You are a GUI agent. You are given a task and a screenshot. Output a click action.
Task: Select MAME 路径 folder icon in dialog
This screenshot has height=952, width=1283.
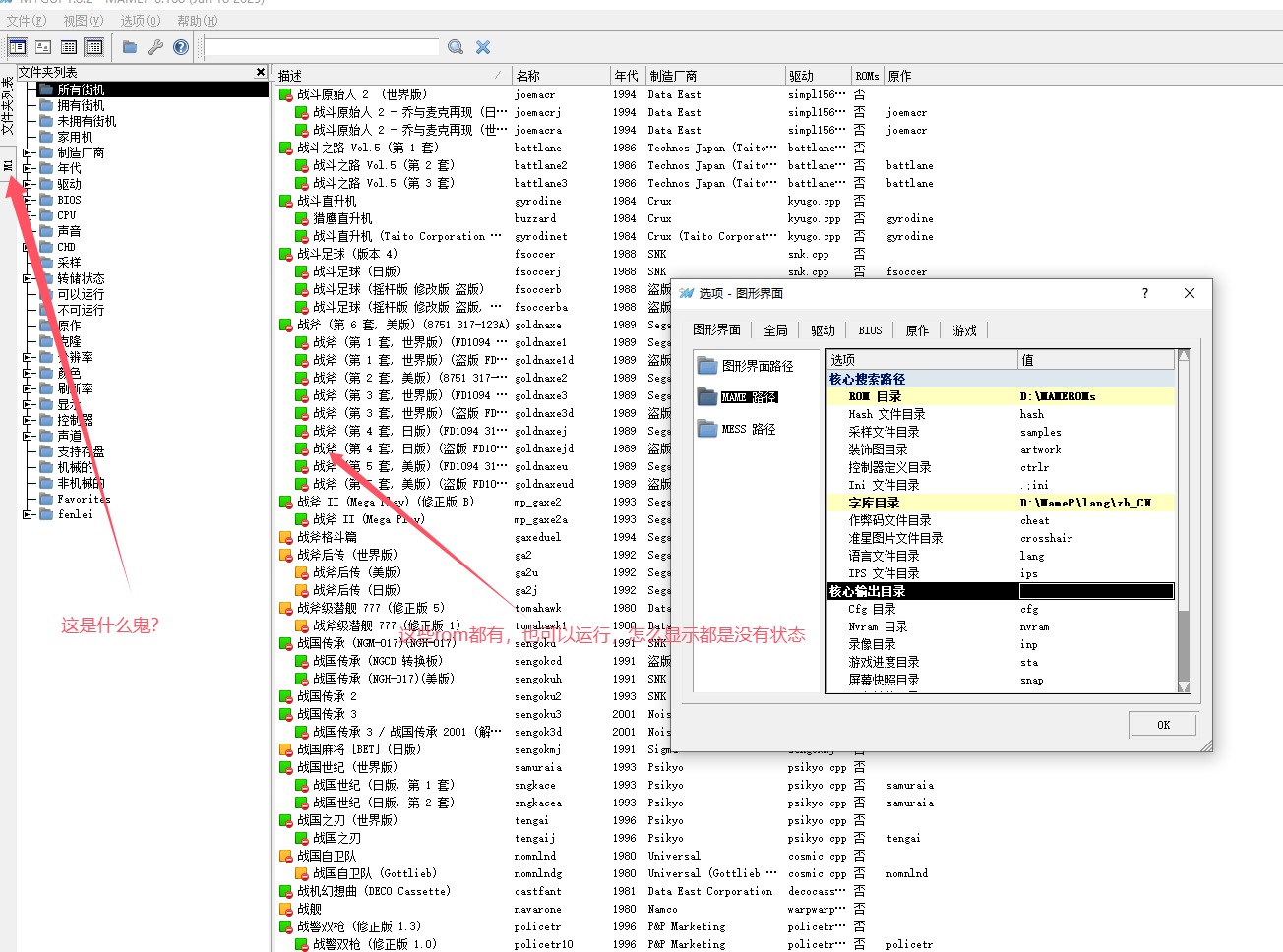(707, 396)
